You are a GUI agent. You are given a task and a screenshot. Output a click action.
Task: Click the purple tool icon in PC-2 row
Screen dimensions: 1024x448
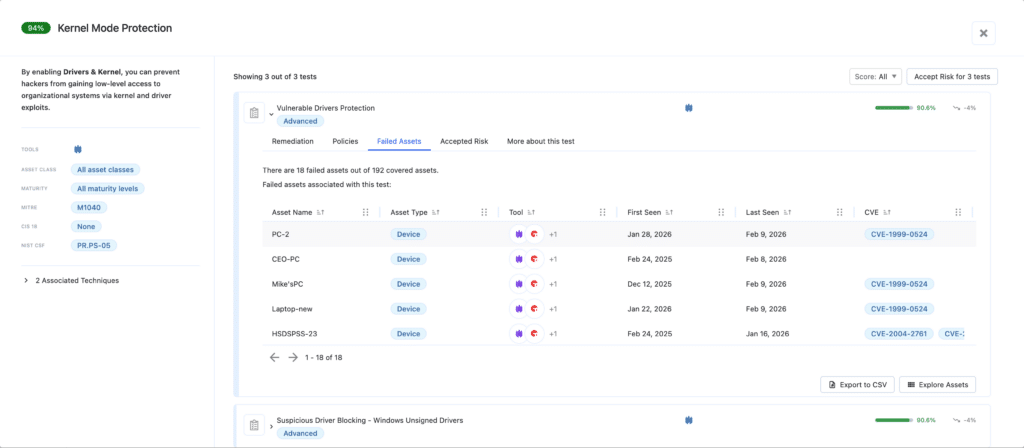tap(519, 233)
